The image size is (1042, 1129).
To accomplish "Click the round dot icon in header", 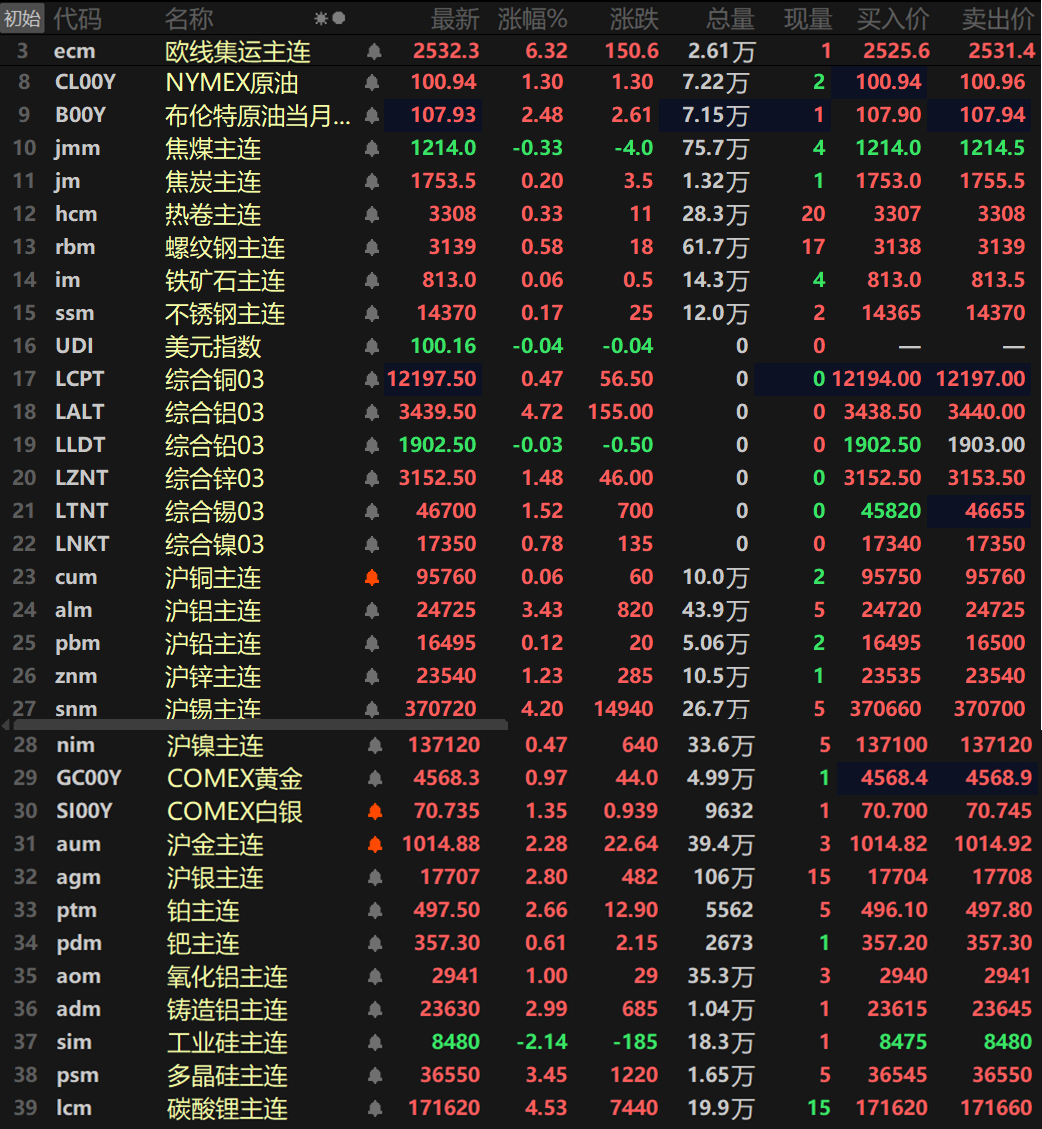I will tap(339, 18).
